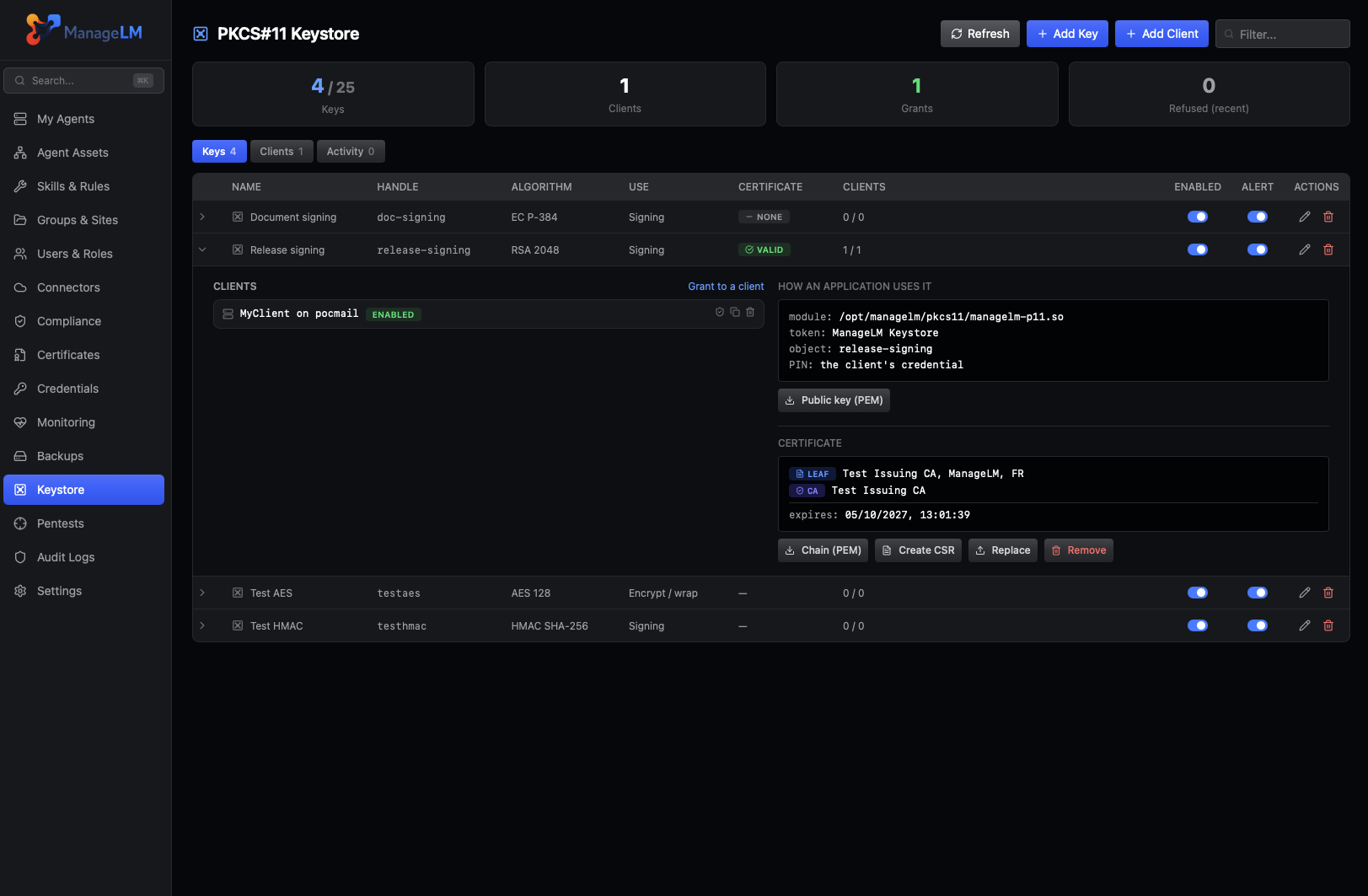
Task: Click the 4 / 25 Keys stat card
Action: pos(333,94)
